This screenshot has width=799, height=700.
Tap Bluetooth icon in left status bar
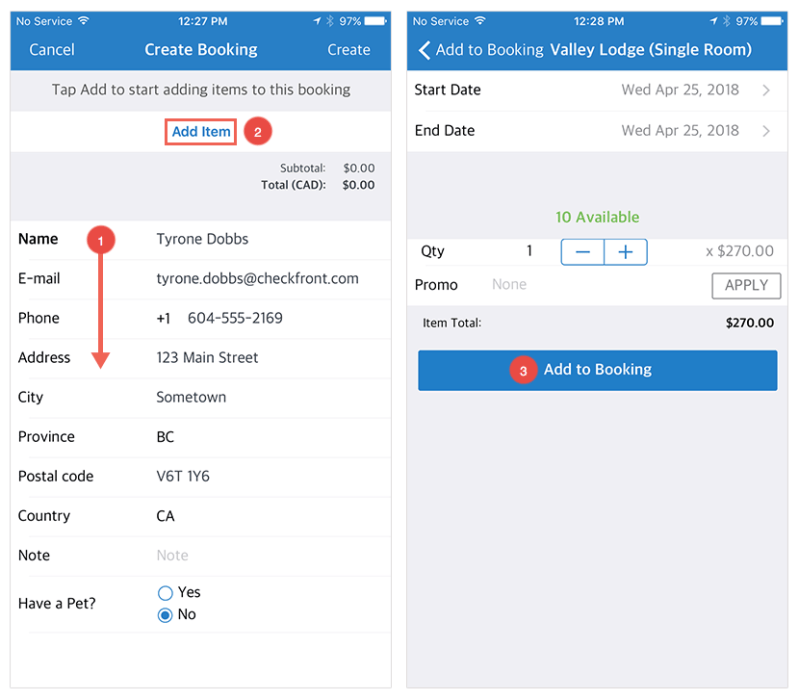point(330,21)
